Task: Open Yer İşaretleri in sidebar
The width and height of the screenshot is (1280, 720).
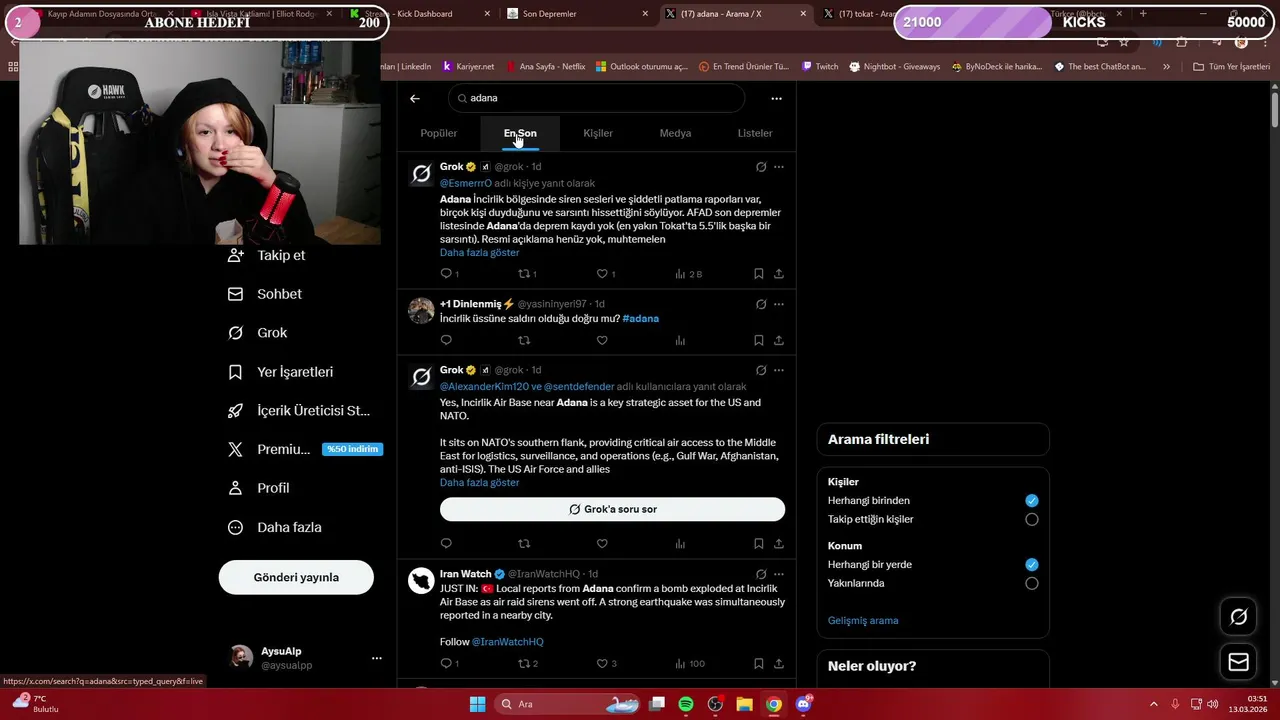Action: (x=281, y=372)
